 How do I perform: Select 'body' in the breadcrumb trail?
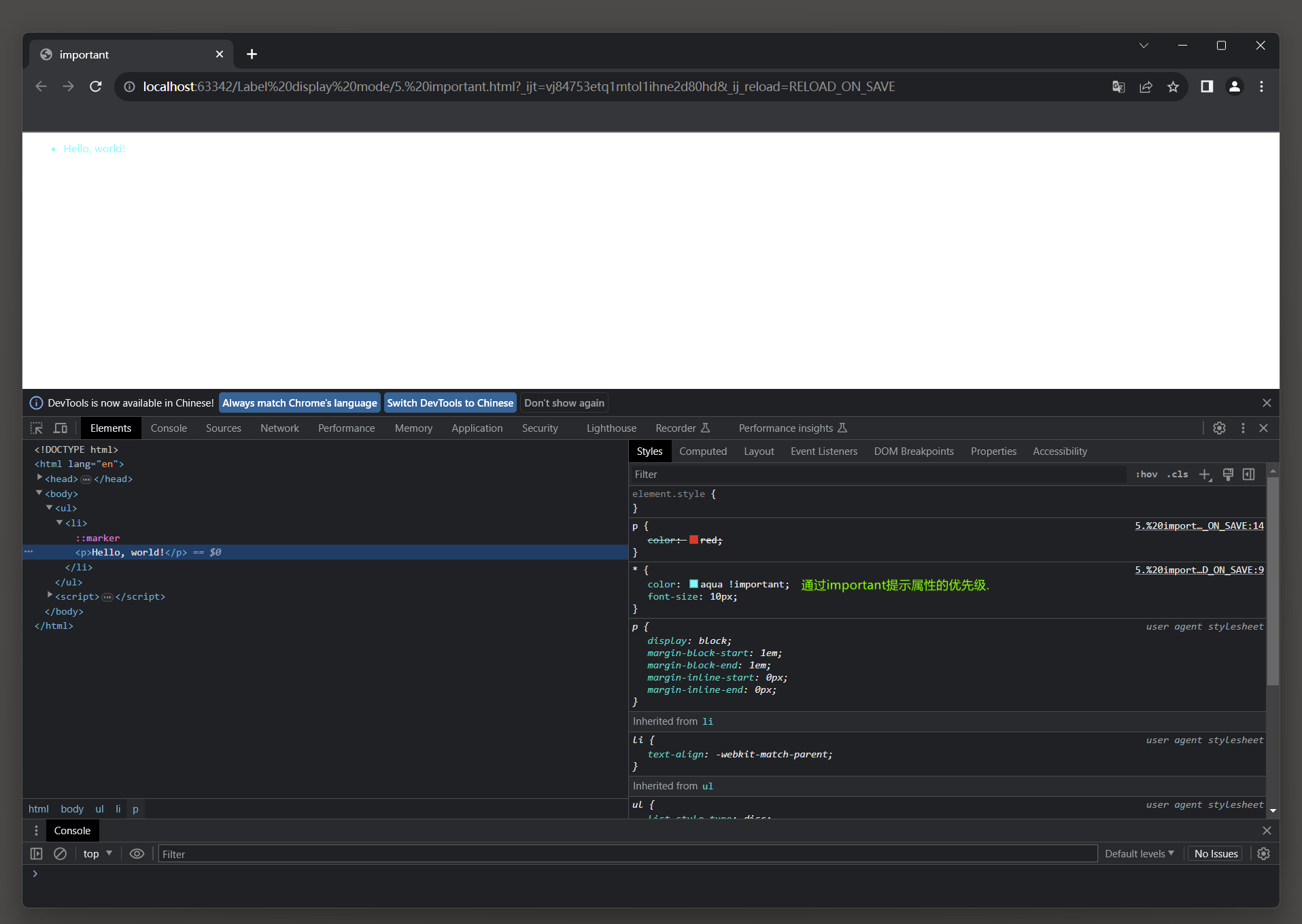(x=72, y=809)
